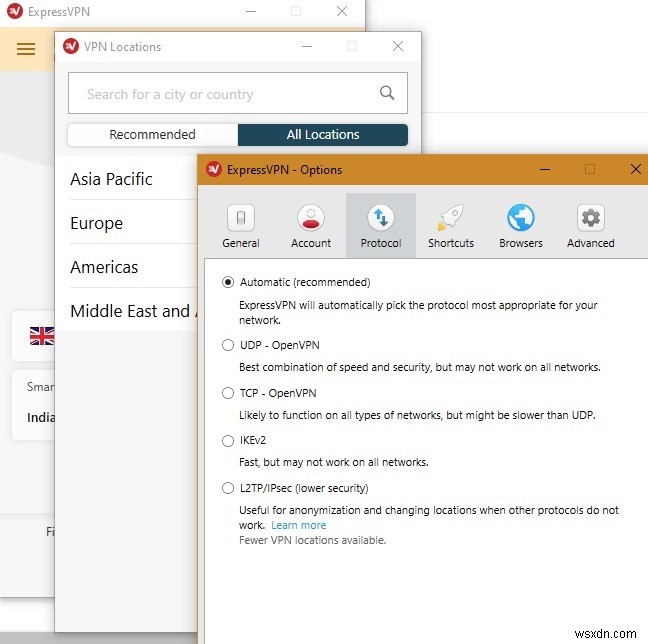The image size is (648, 644).
Task: Open the Browsers options tab
Action: click(x=520, y=226)
